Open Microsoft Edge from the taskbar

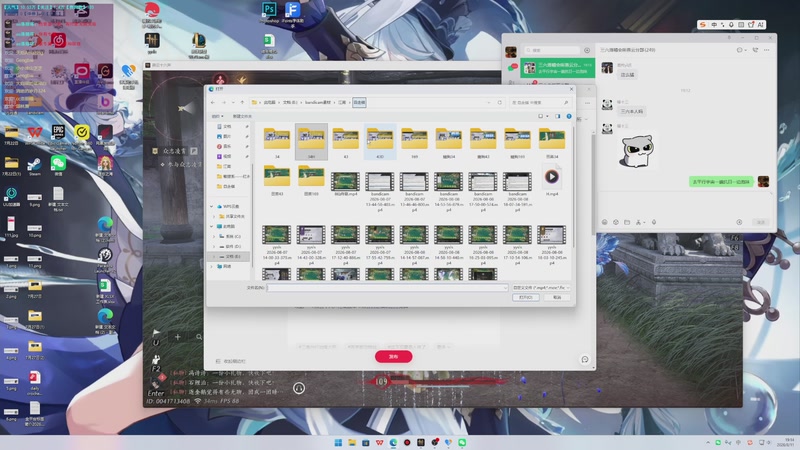(393, 442)
